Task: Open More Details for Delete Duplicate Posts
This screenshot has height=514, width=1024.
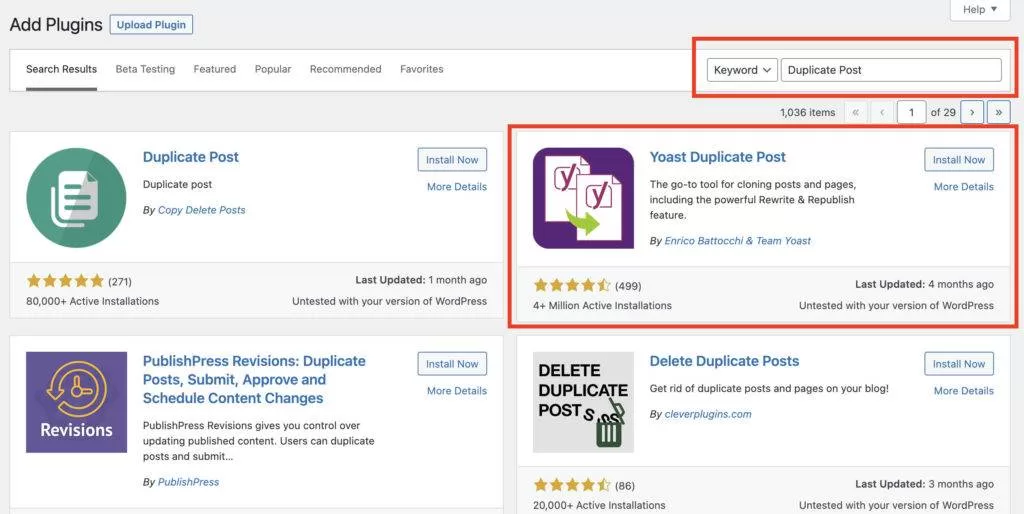Action: tap(963, 391)
